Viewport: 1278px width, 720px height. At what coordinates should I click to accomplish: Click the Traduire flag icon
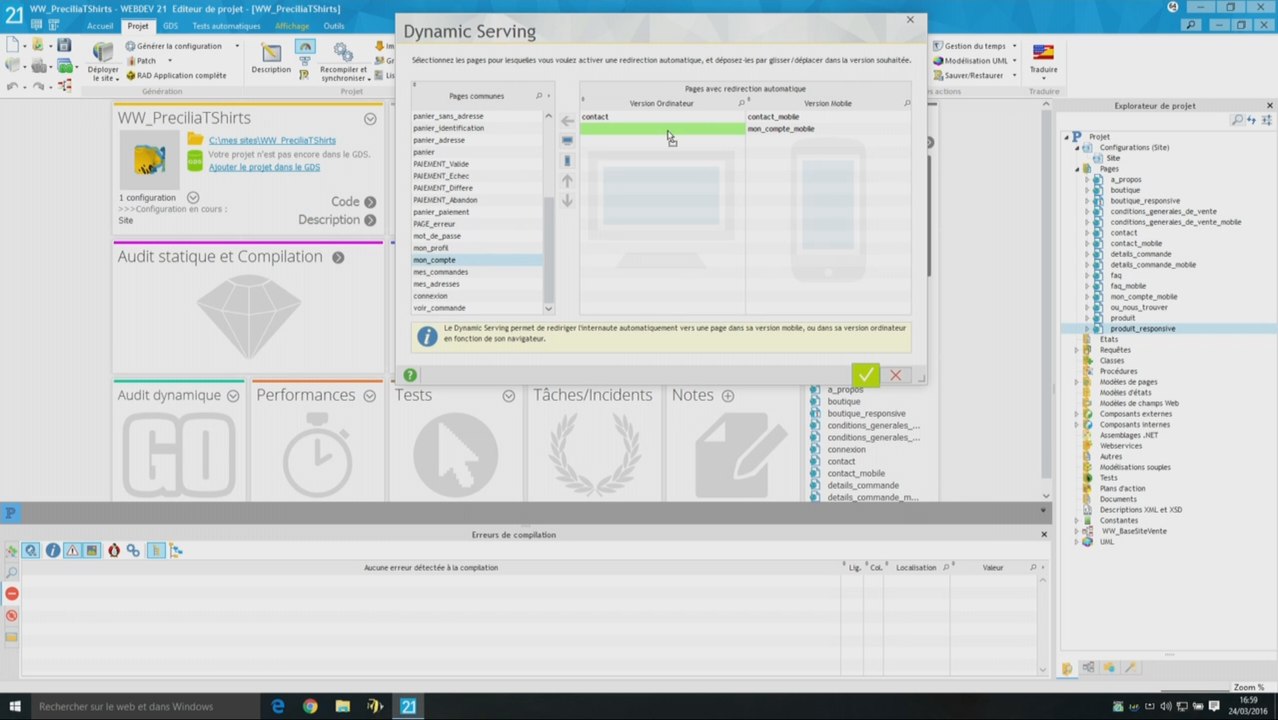1043,52
